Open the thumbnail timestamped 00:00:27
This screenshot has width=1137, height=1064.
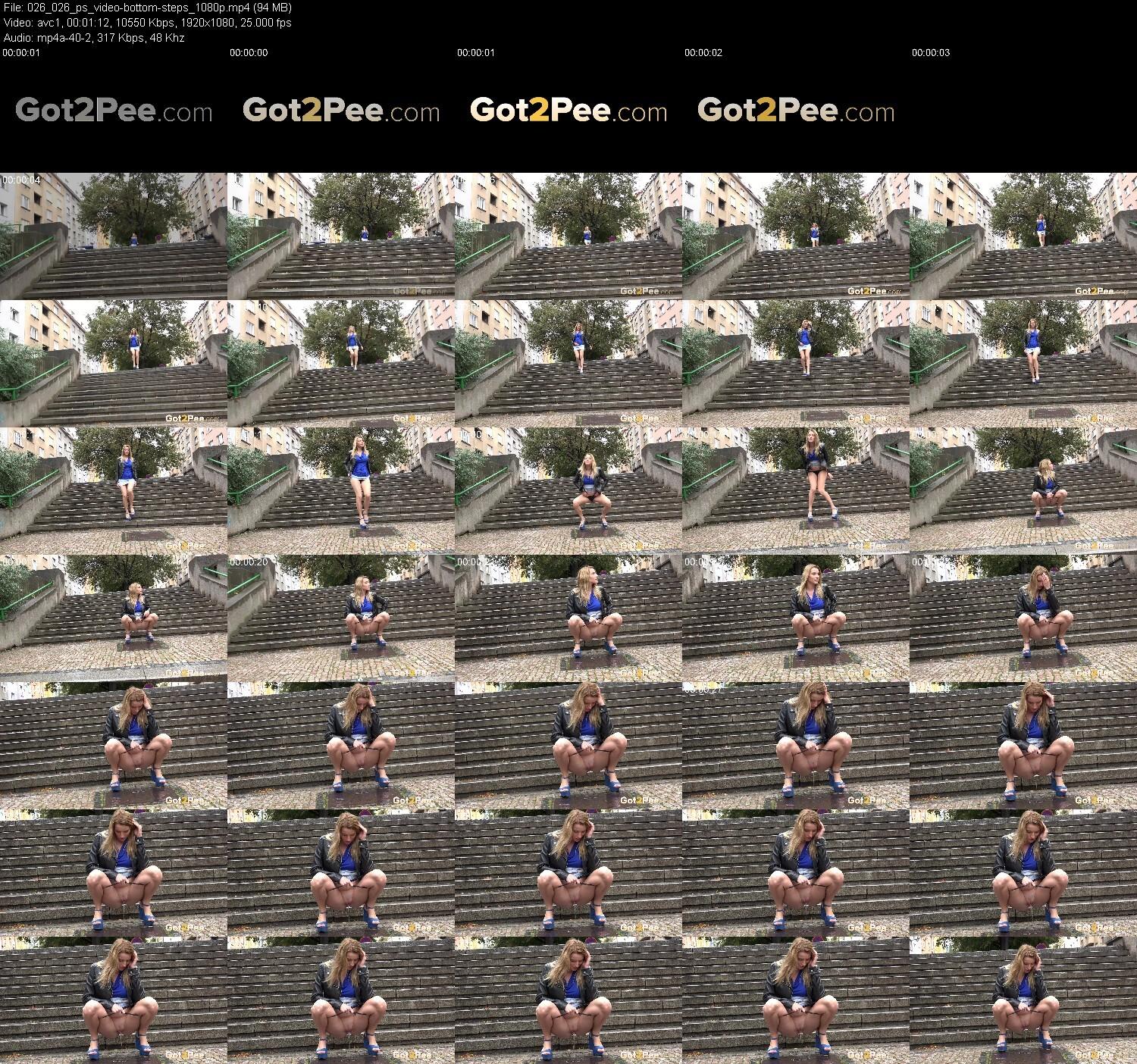(x=796, y=745)
